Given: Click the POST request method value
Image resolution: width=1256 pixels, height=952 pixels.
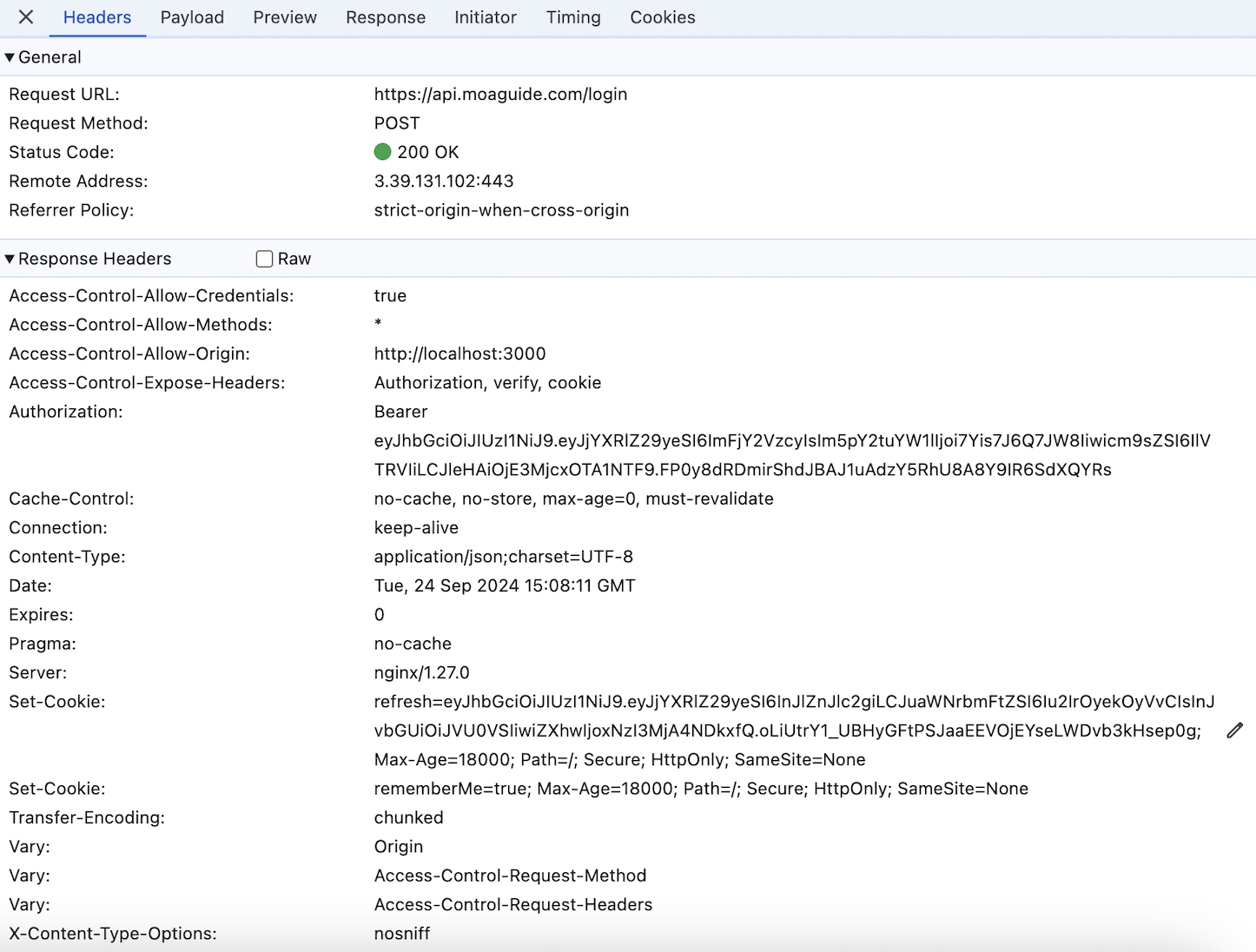Looking at the screenshot, I should [397, 123].
